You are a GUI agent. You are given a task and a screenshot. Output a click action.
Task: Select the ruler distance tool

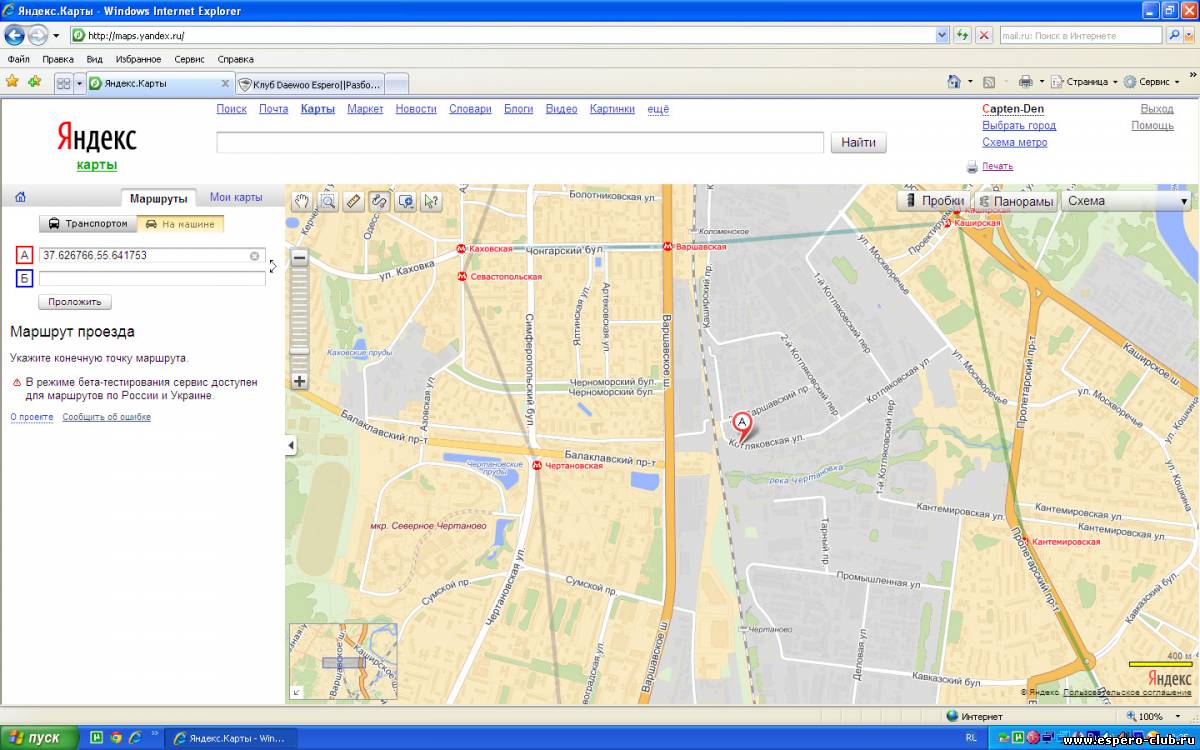pos(353,201)
